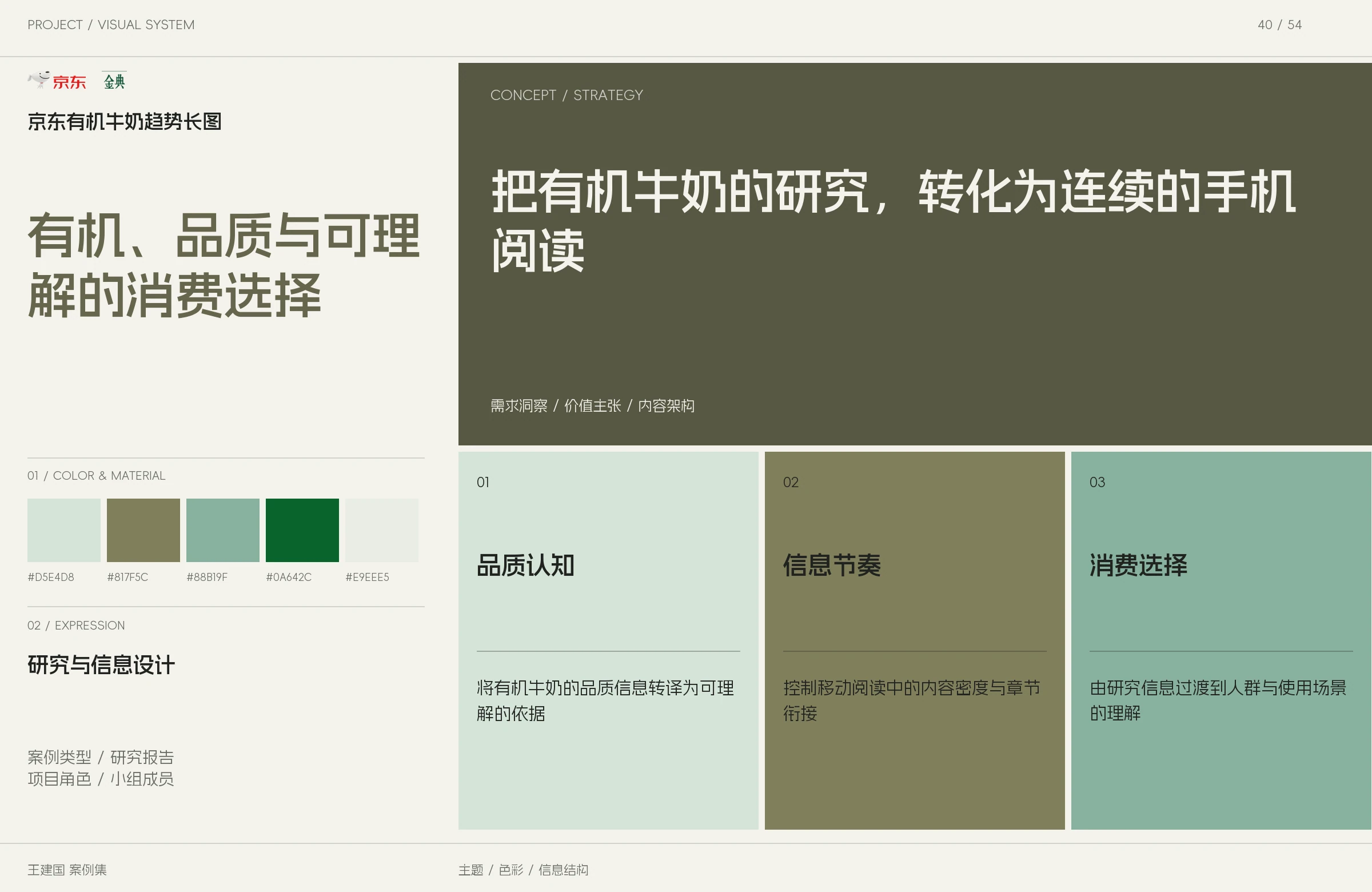This screenshot has height=892, width=1372.
Task: Click the 02 信息节奏 card
Action: click(915, 640)
